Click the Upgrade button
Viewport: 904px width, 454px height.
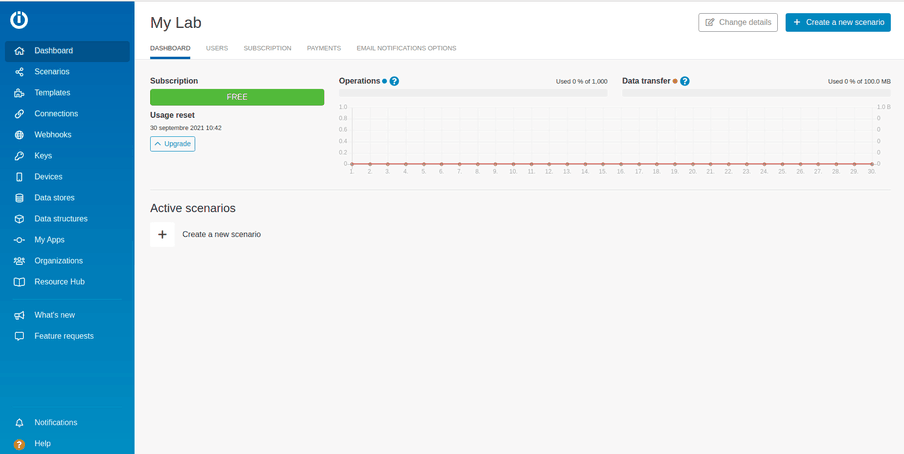coord(172,144)
